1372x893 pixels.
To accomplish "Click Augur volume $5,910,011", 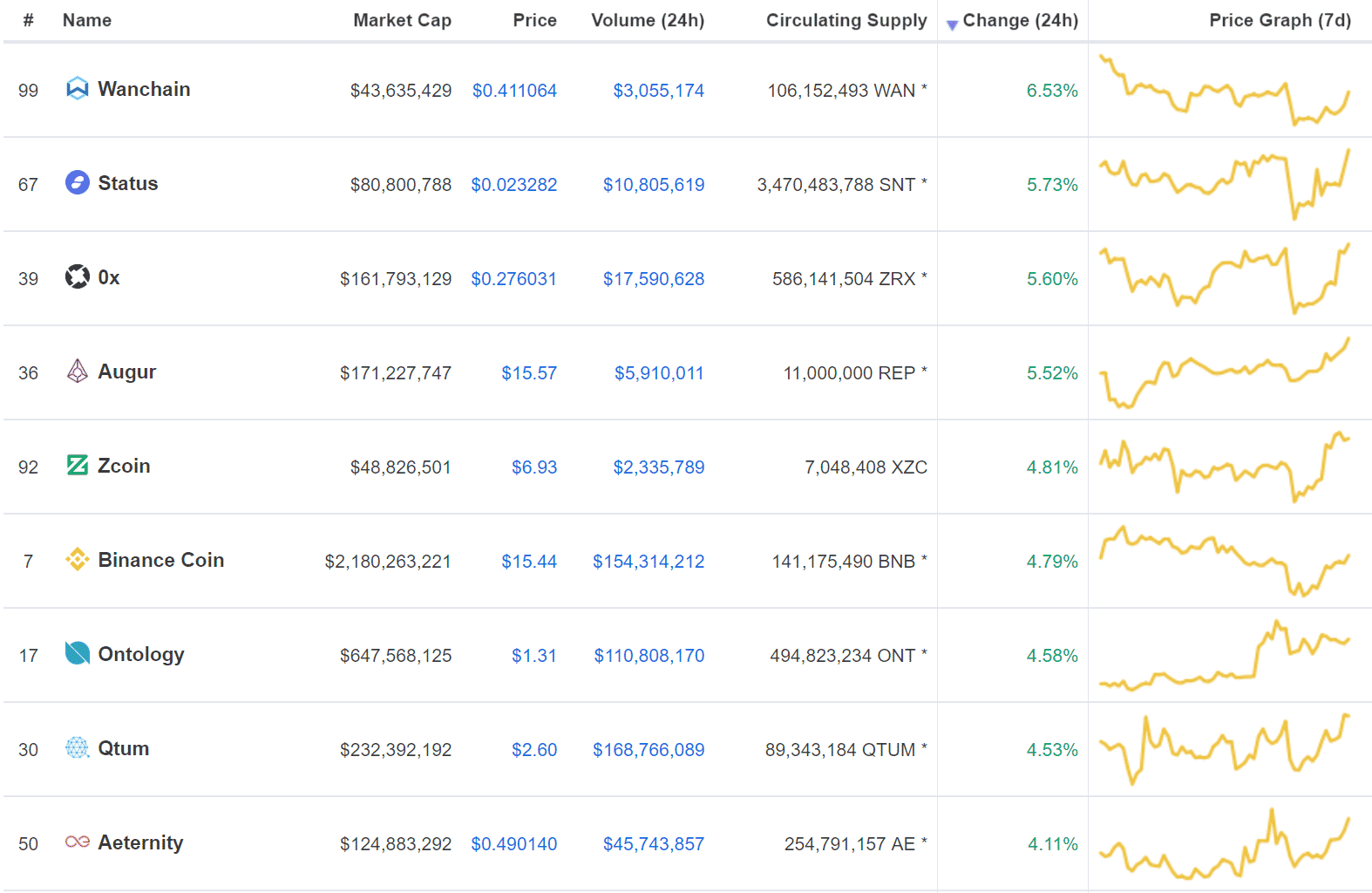I will click(659, 373).
